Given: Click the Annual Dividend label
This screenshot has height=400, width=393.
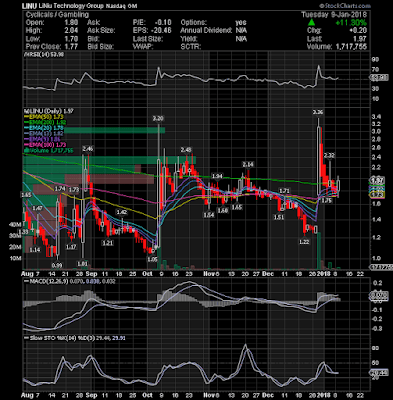Looking at the screenshot, I should point(206,31).
